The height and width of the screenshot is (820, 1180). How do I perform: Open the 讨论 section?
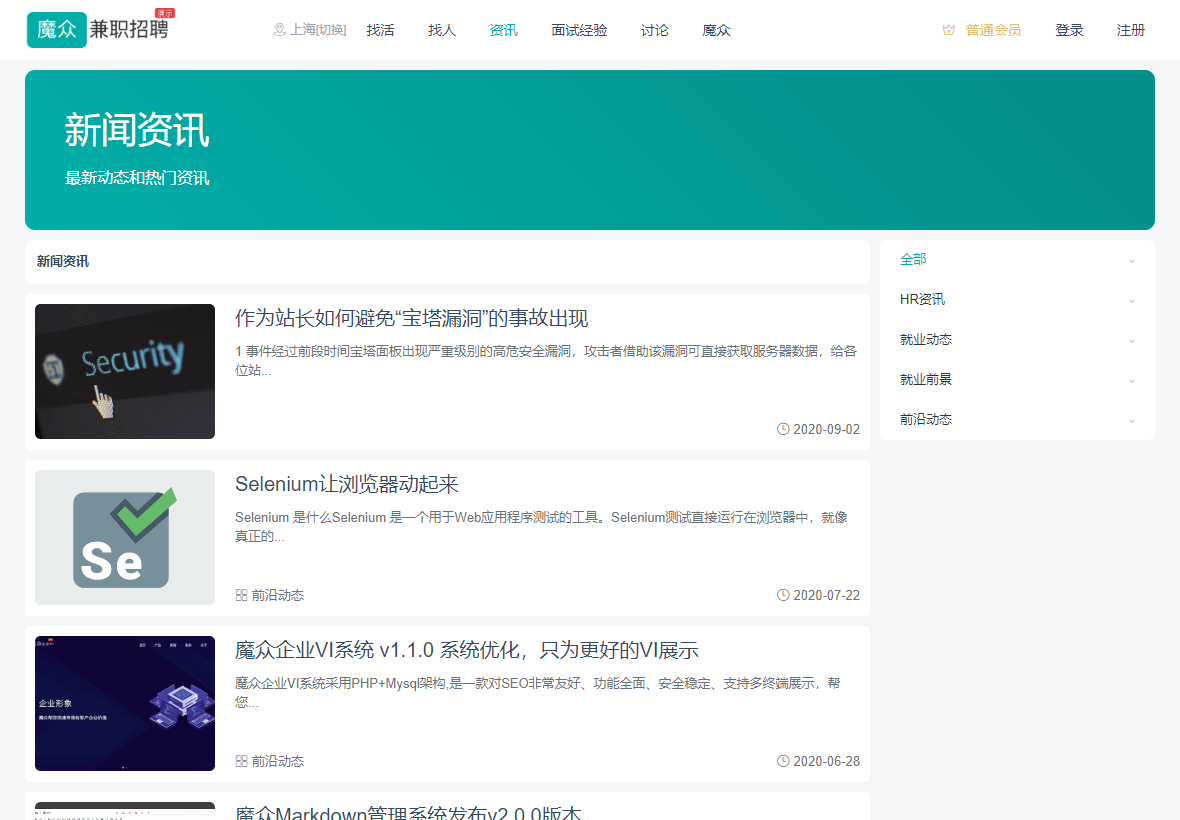coord(654,30)
